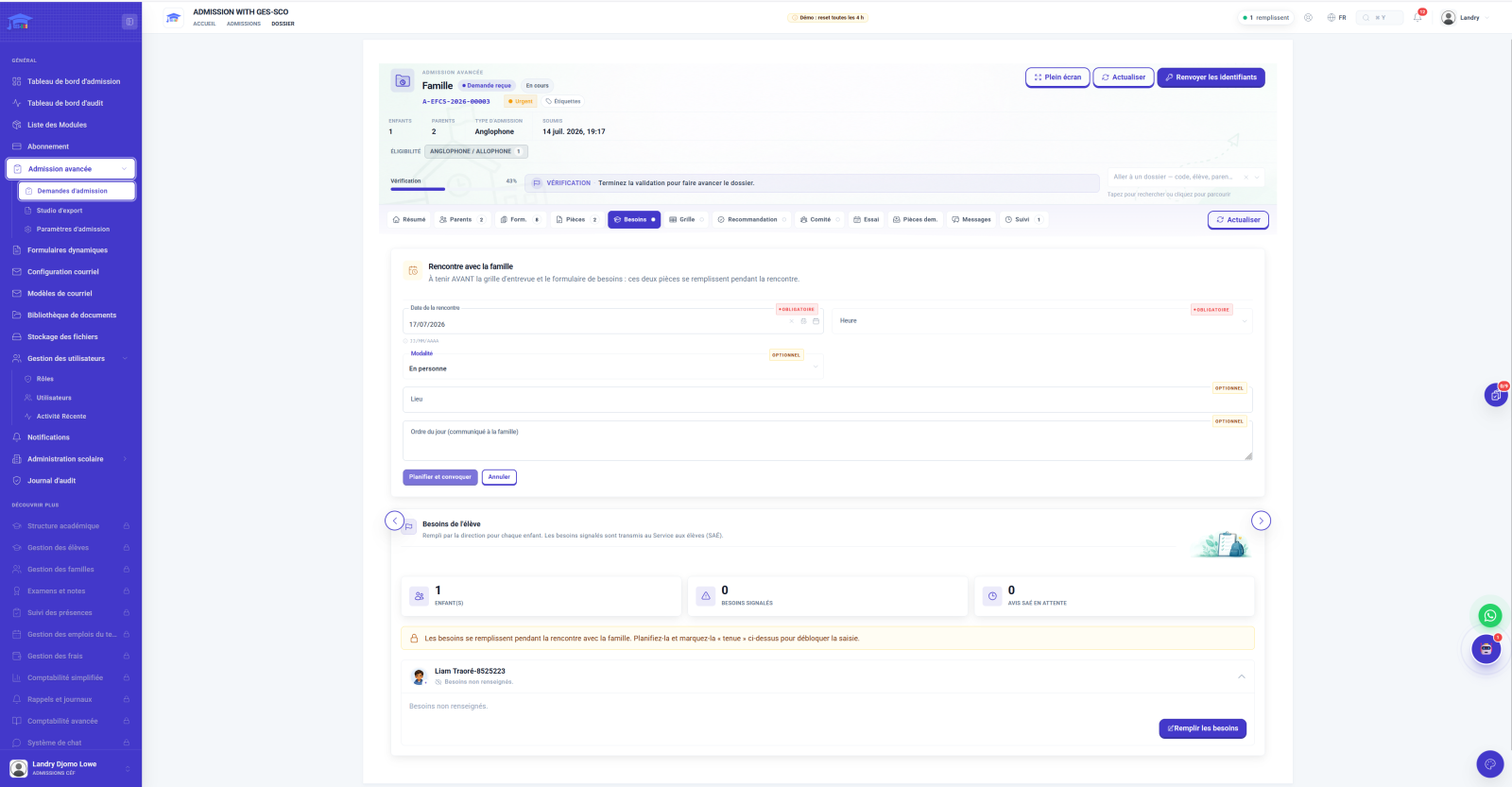Collapse Admission avancée sidebar section
Image resolution: width=1512 pixels, height=787 pixels.
125,169
